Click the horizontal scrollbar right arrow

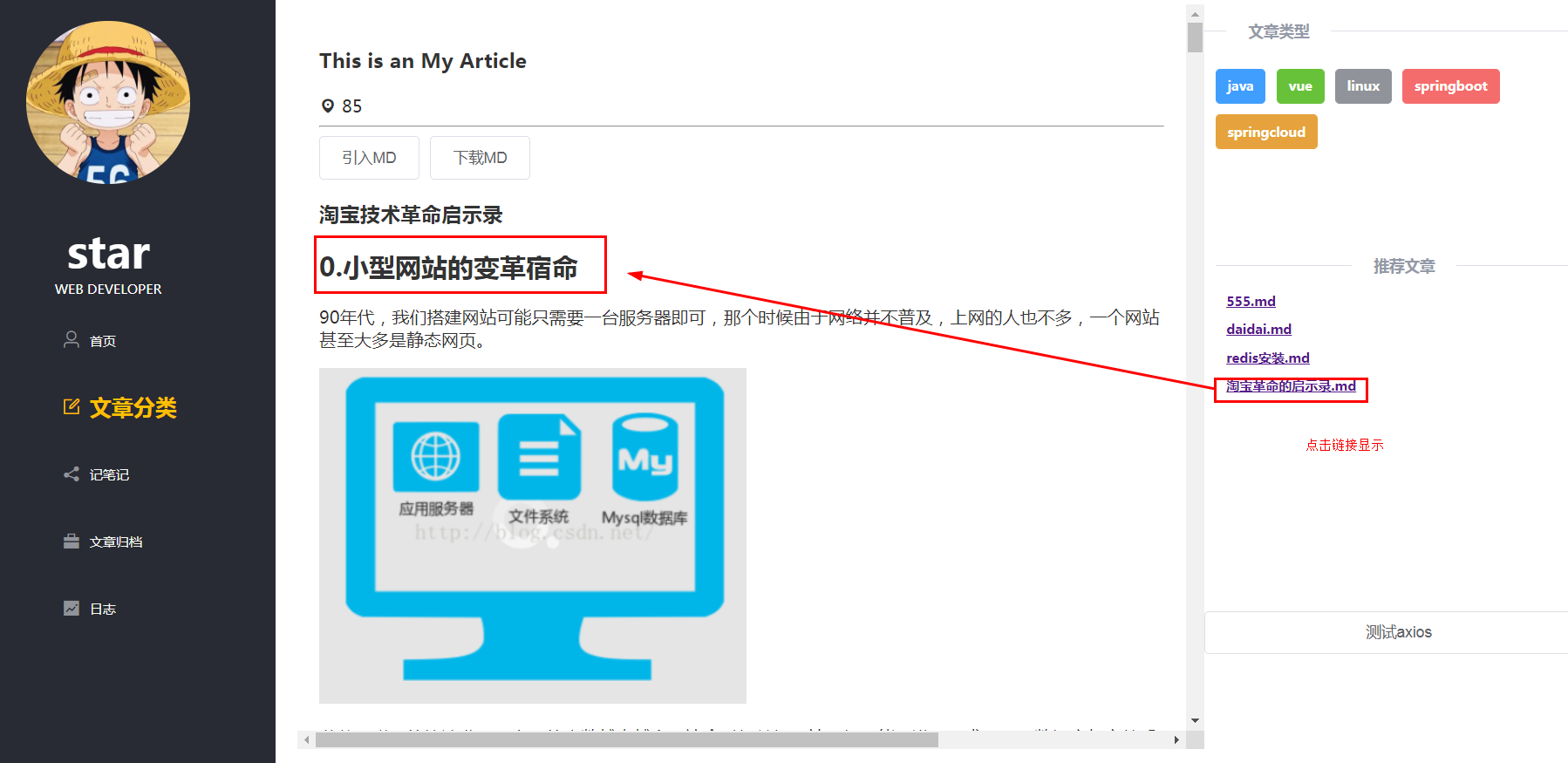1176,740
